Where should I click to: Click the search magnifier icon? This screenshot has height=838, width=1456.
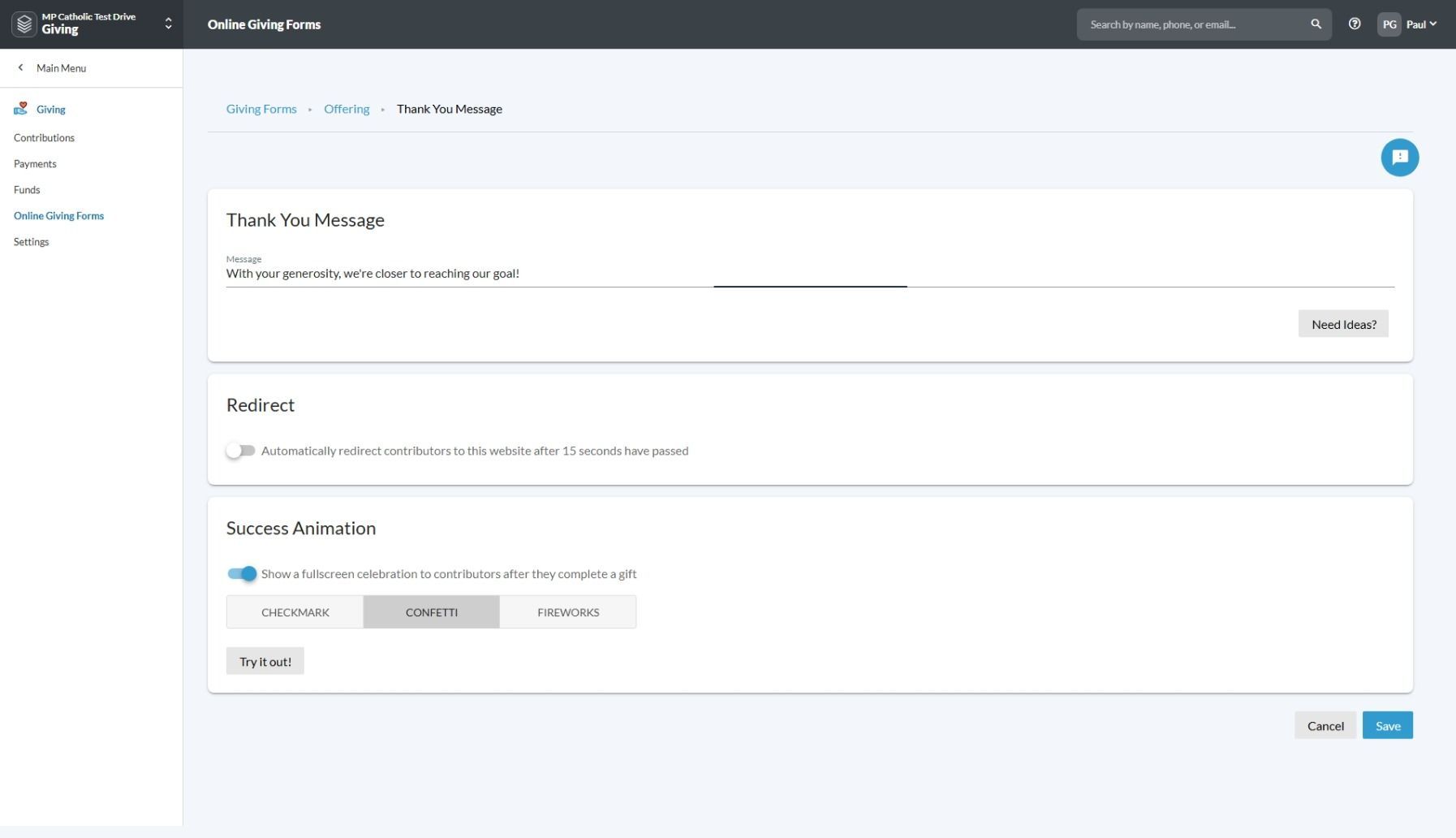(1316, 24)
